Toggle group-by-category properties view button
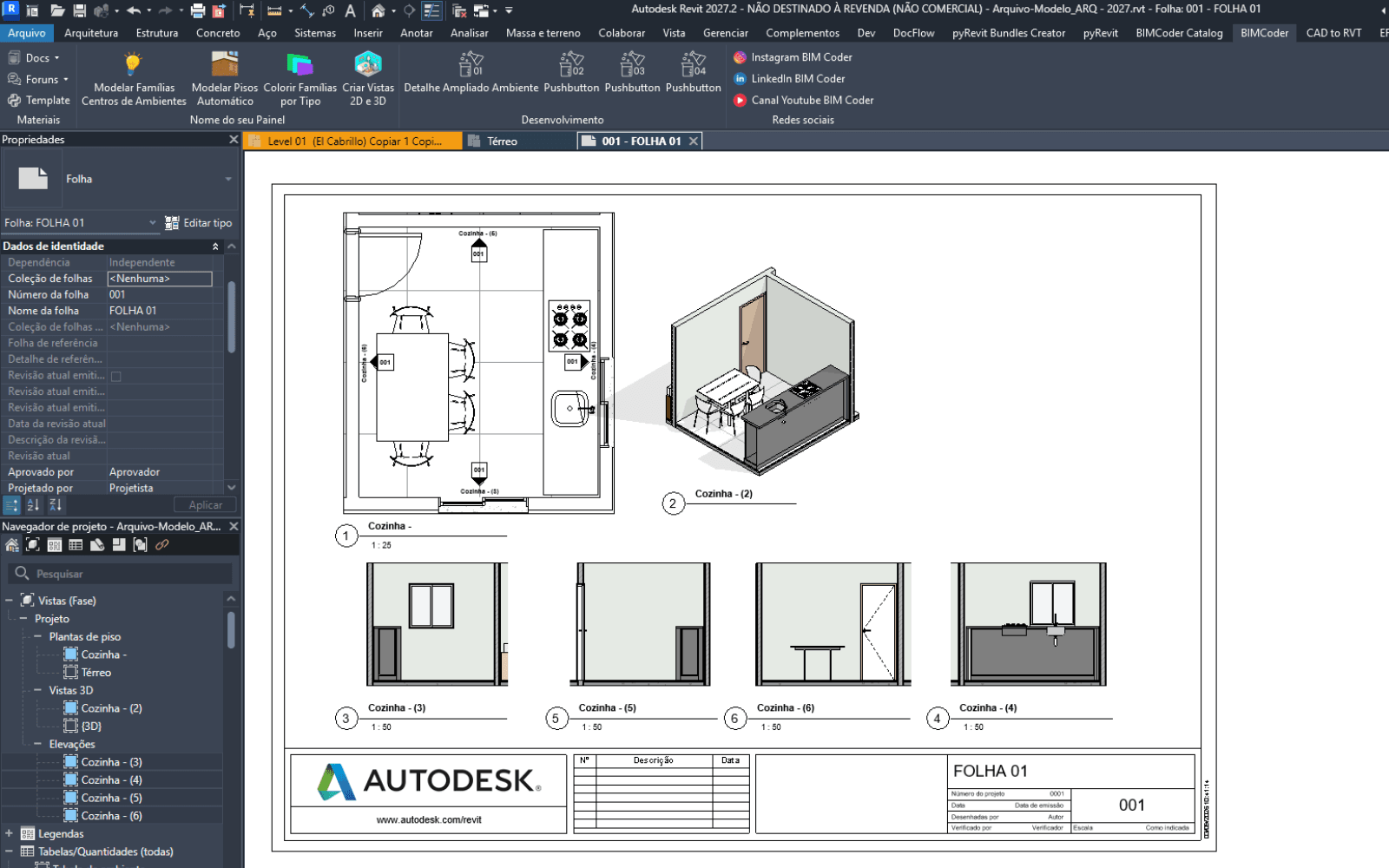Viewport: 1389px width, 868px height. (x=12, y=504)
